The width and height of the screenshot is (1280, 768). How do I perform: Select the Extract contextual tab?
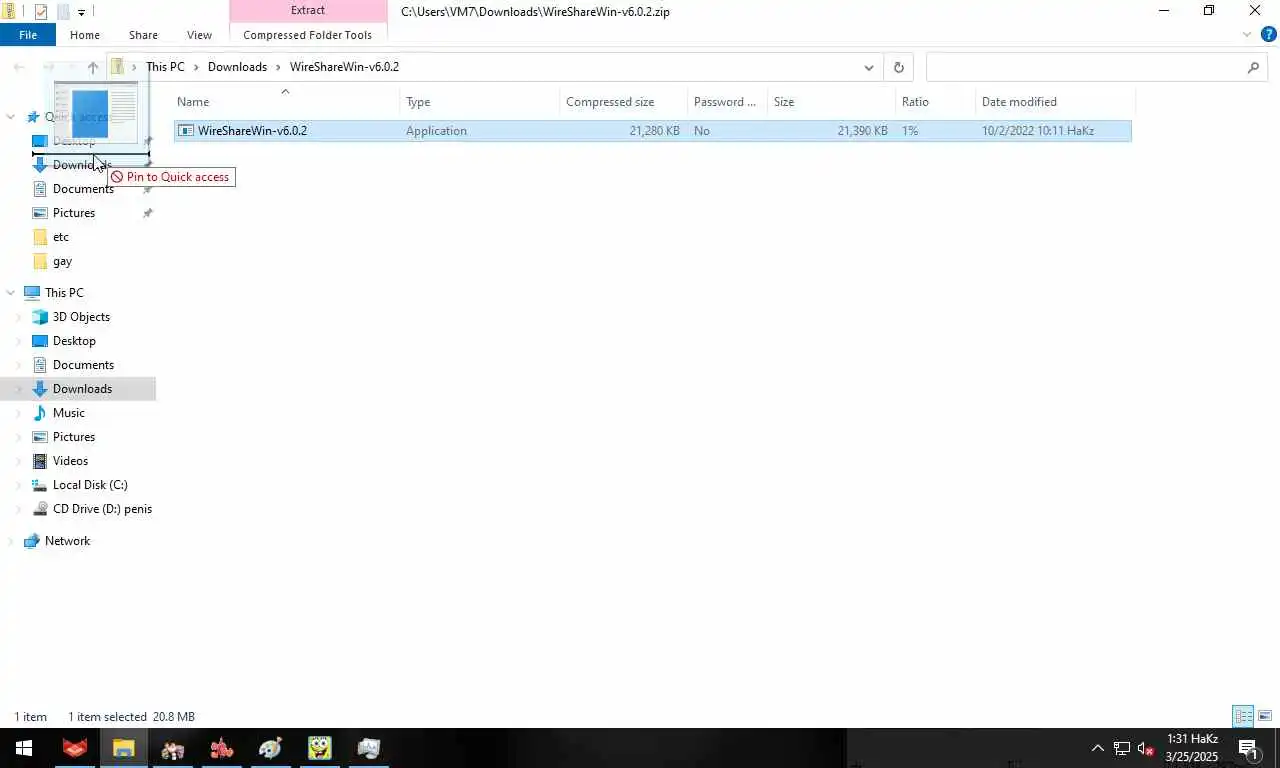(308, 10)
